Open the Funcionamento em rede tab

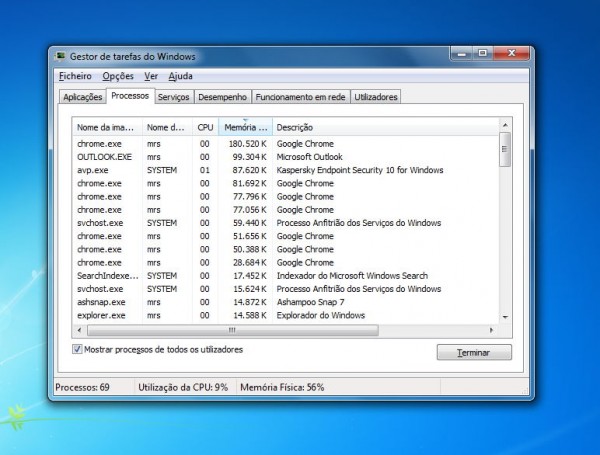(x=300, y=97)
